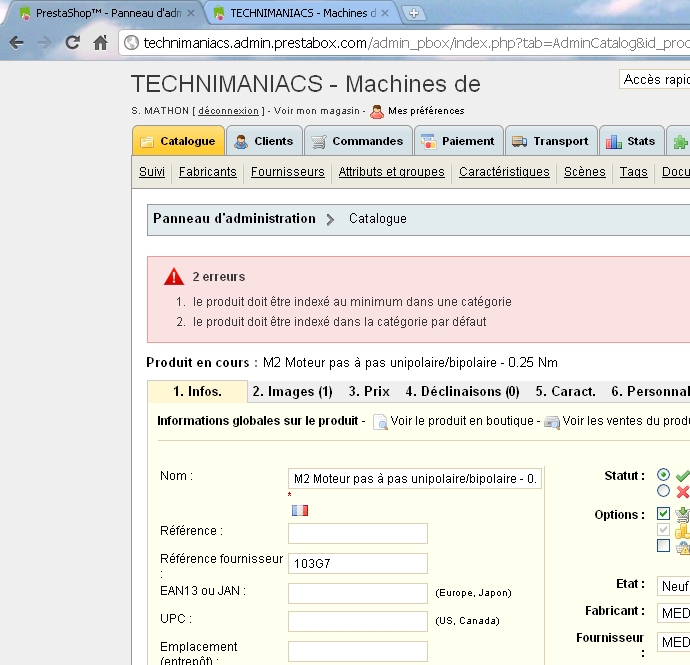The width and height of the screenshot is (690, 665).
Task: Open the Clients main tab
Action: [264, 141]
